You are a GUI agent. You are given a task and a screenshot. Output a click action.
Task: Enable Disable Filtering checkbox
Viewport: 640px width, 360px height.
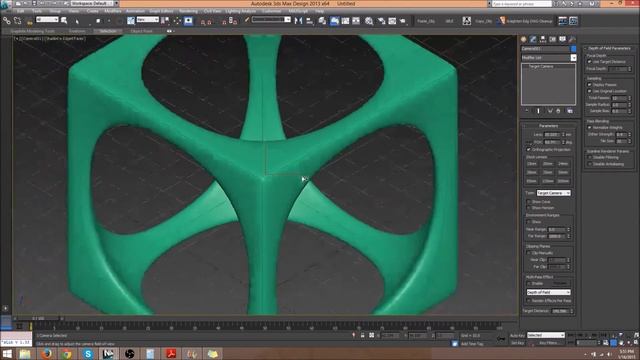[590, 157]
